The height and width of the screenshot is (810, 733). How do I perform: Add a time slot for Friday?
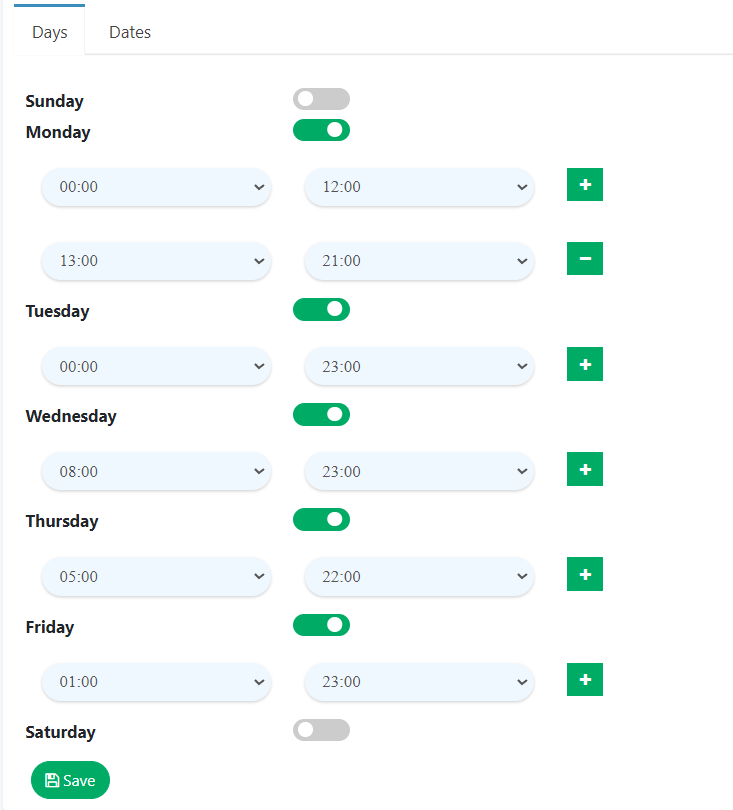pos(585,680)
